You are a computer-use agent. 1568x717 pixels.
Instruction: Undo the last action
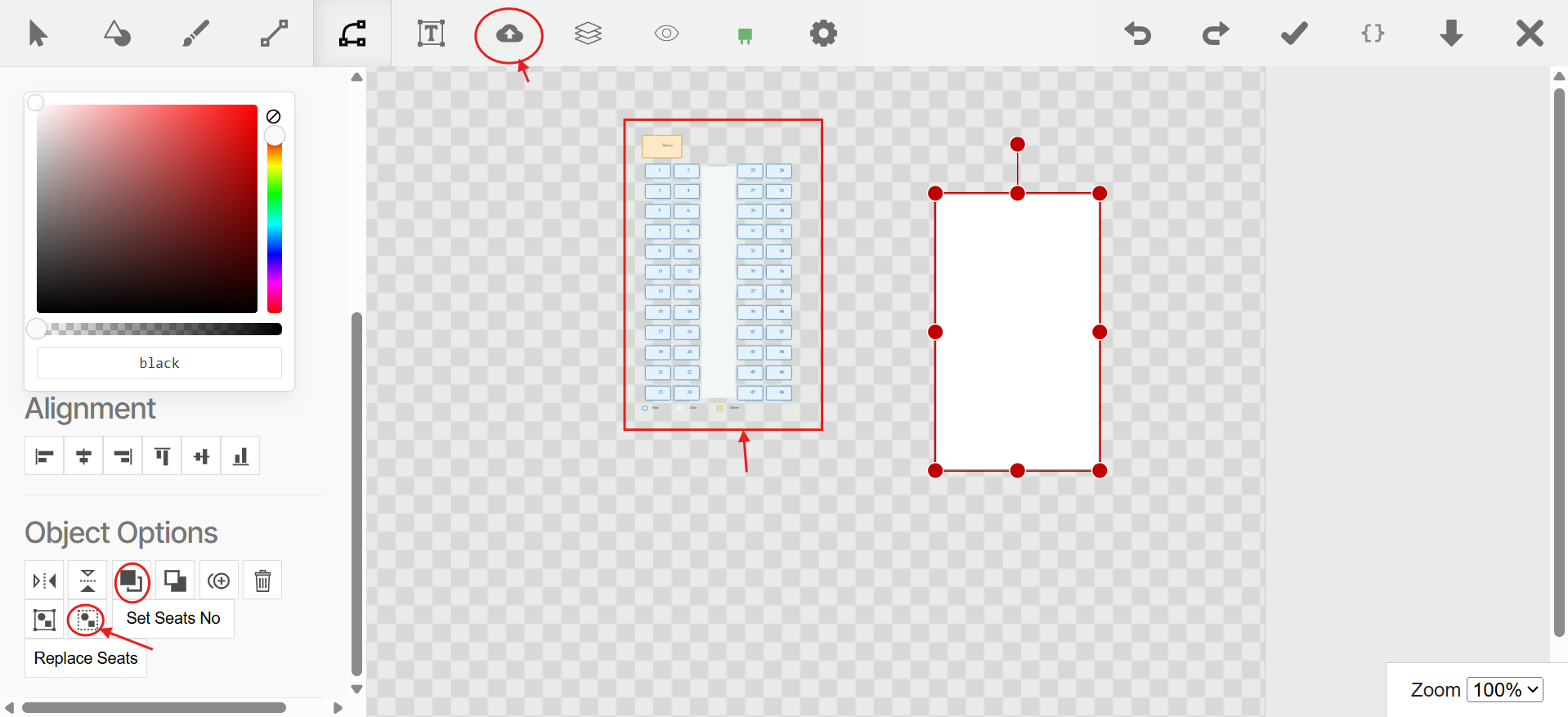tap(1137, 34)
